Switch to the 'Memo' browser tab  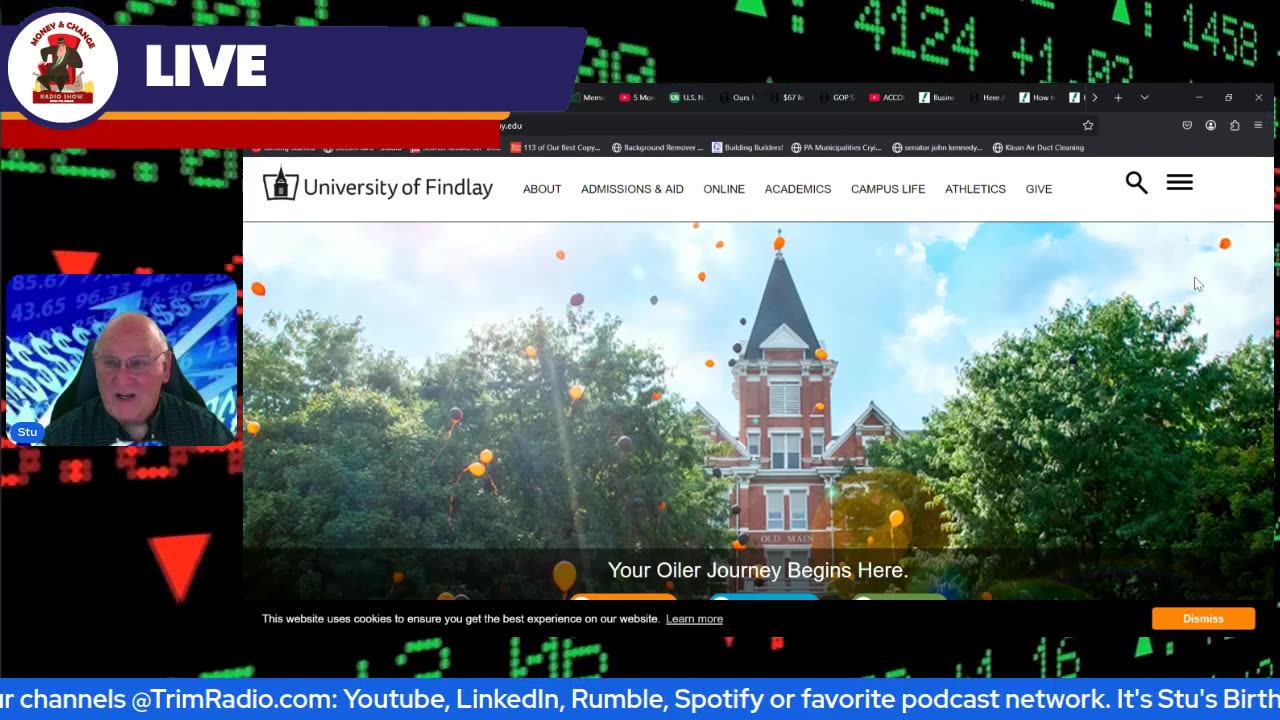click(x=589, y=97)
